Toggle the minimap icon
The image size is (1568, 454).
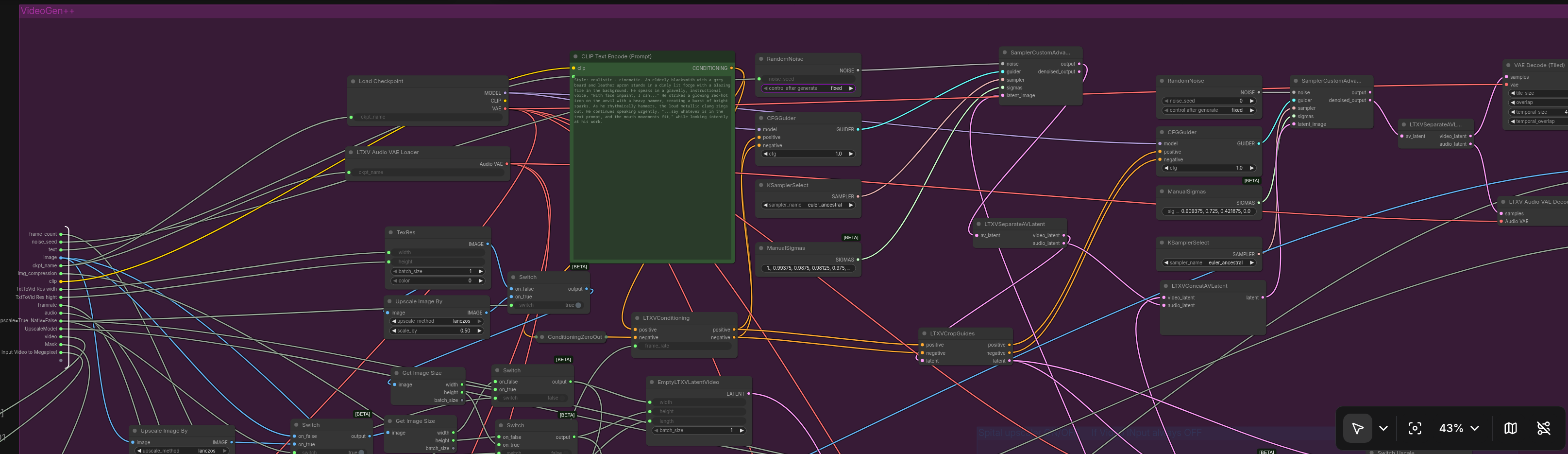pos(1510,428)
